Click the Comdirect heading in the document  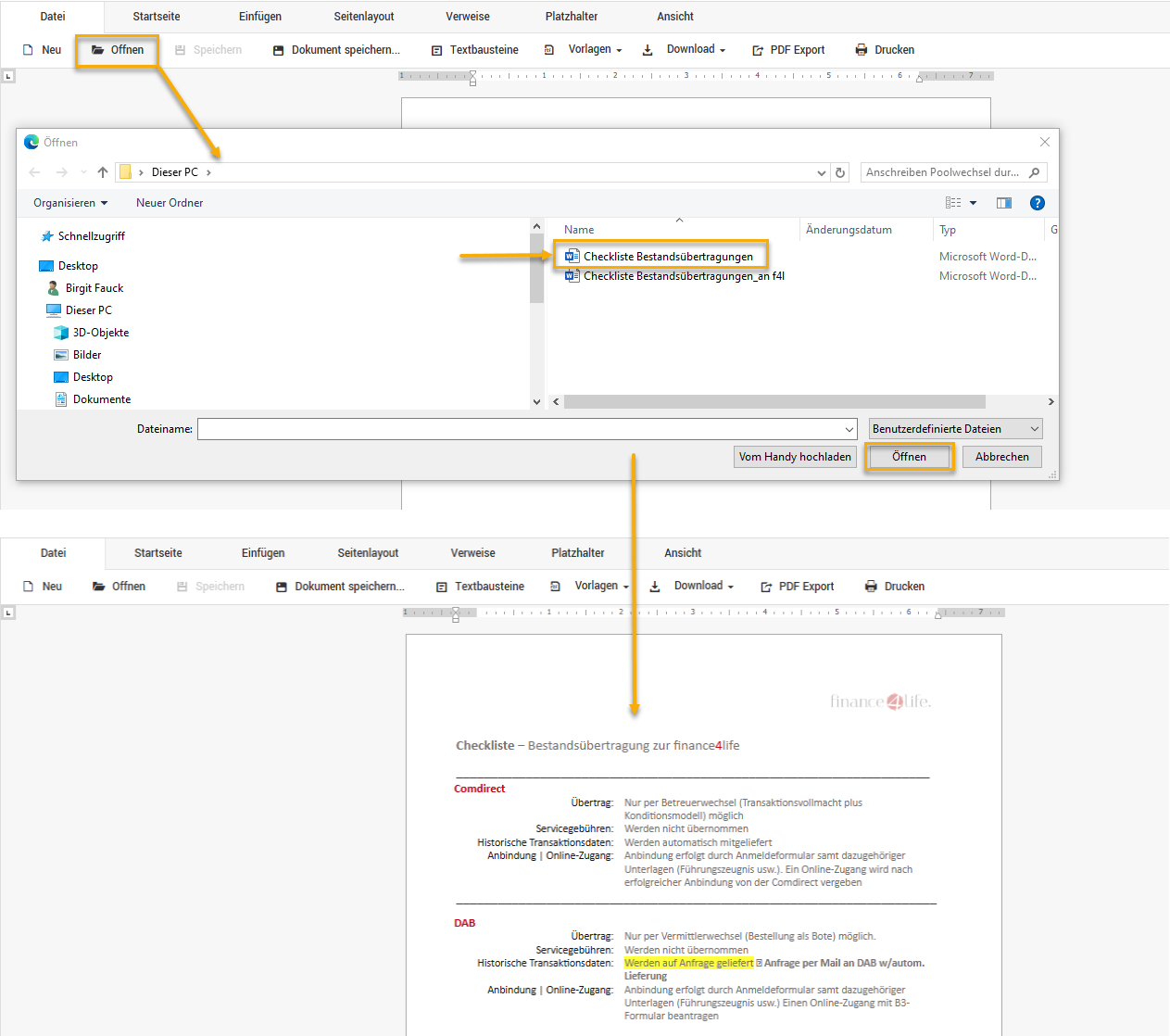point(480,790)
